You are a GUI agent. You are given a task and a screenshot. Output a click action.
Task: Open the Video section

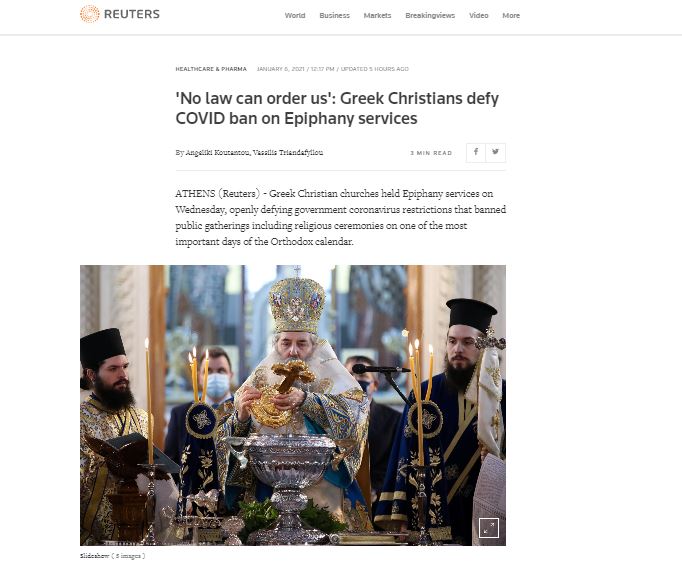478,15
